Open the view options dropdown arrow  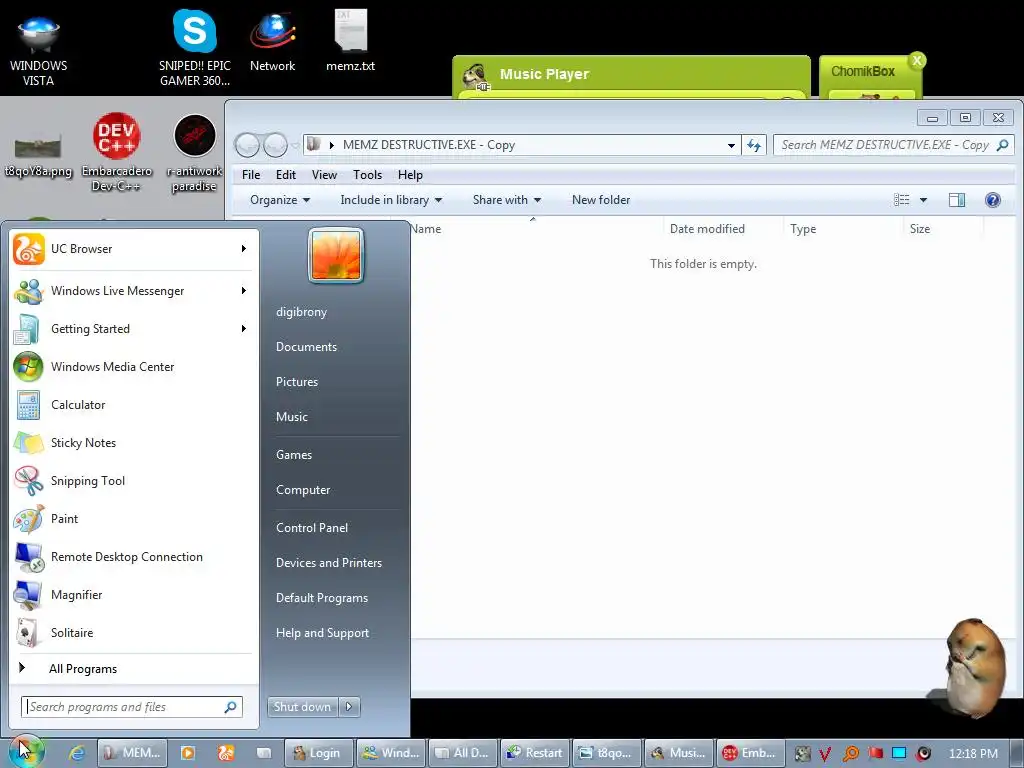click(923, 200)
